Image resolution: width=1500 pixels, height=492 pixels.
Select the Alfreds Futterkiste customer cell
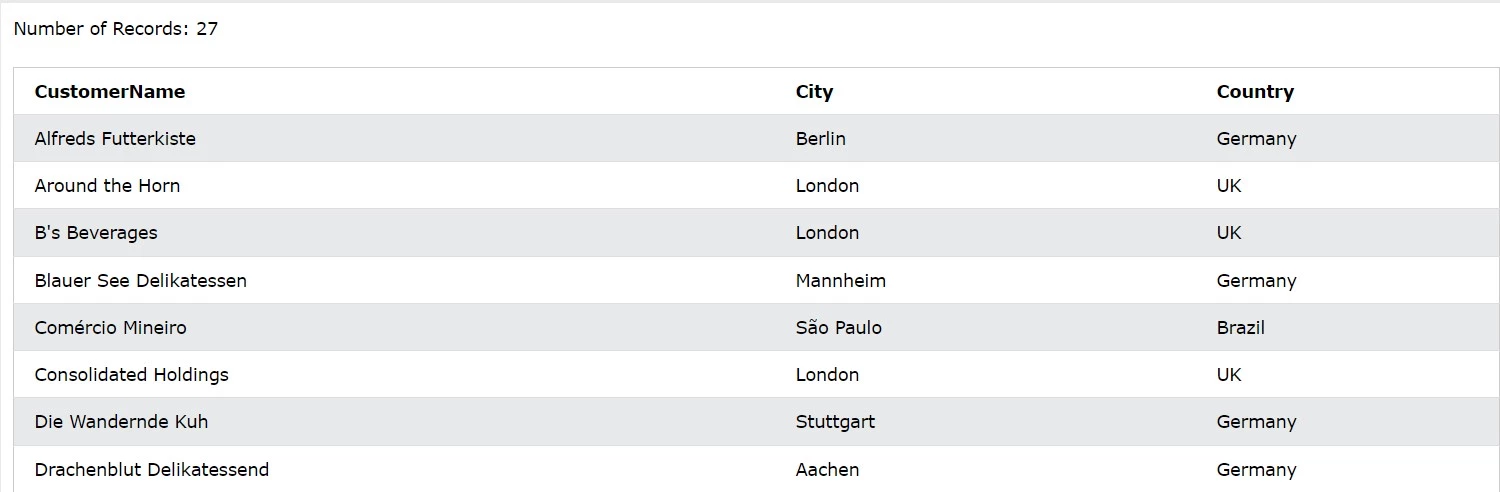tap(115, 139)
